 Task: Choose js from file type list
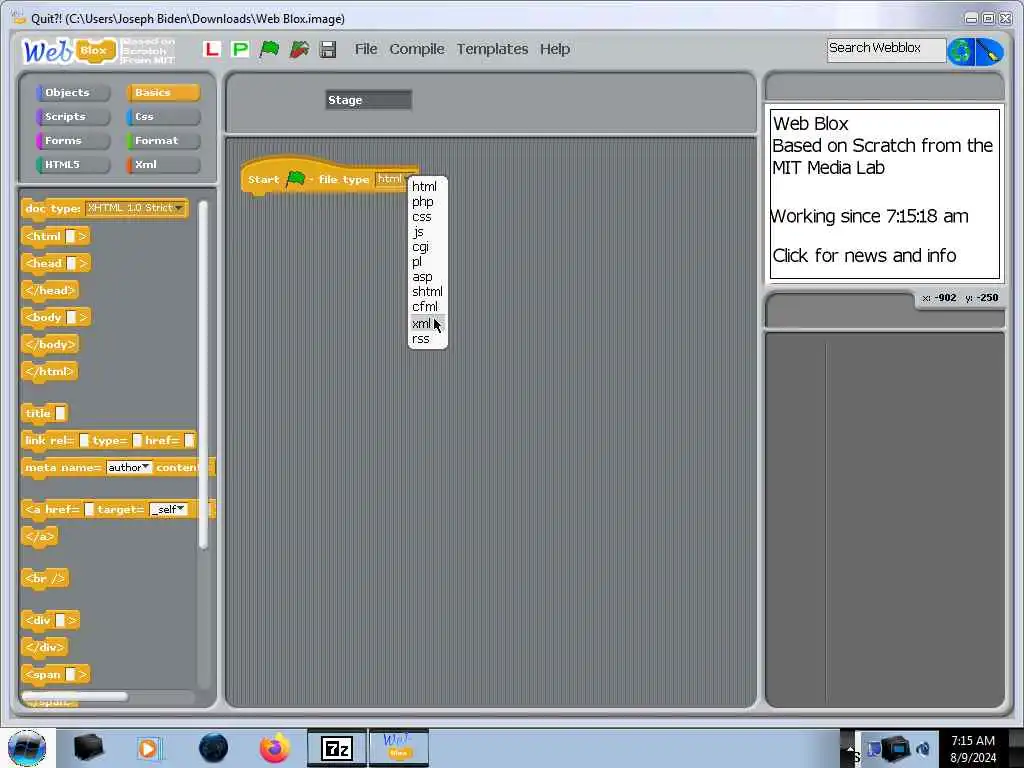(418, 232)
